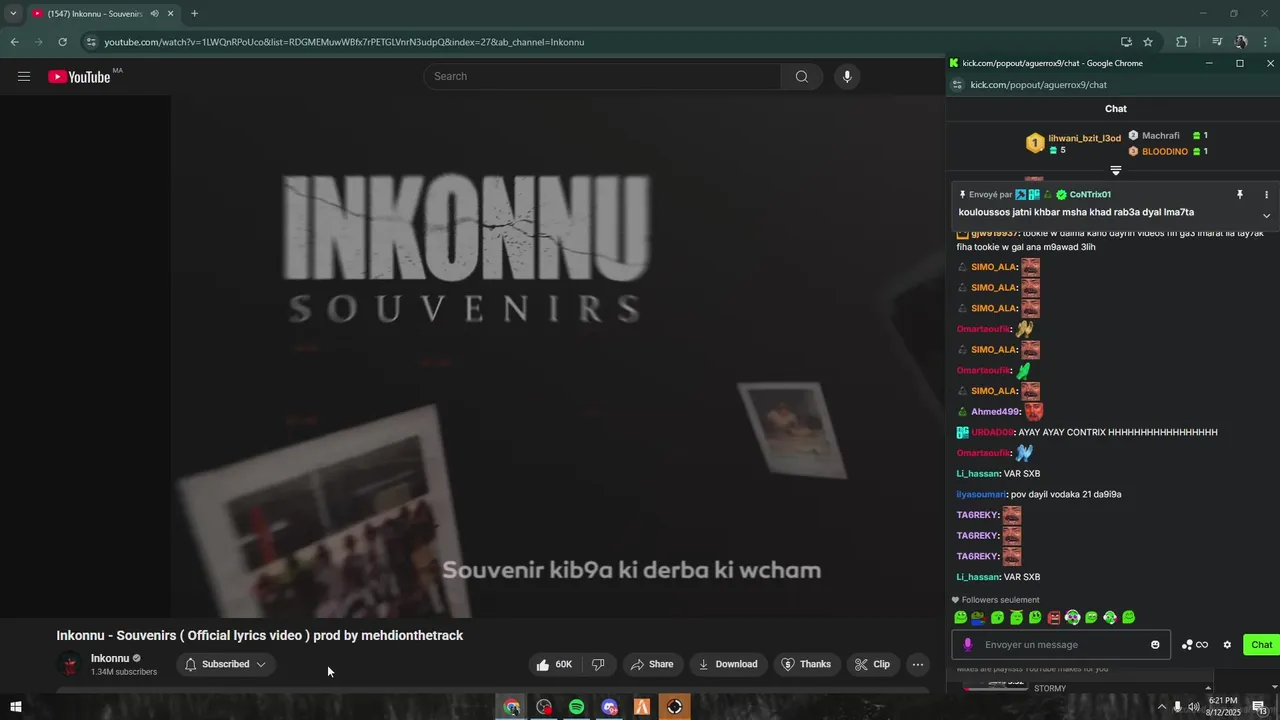1280x720 pixels.
Task: Click Li_hassan username in last chat message
Action: (978, 577)
